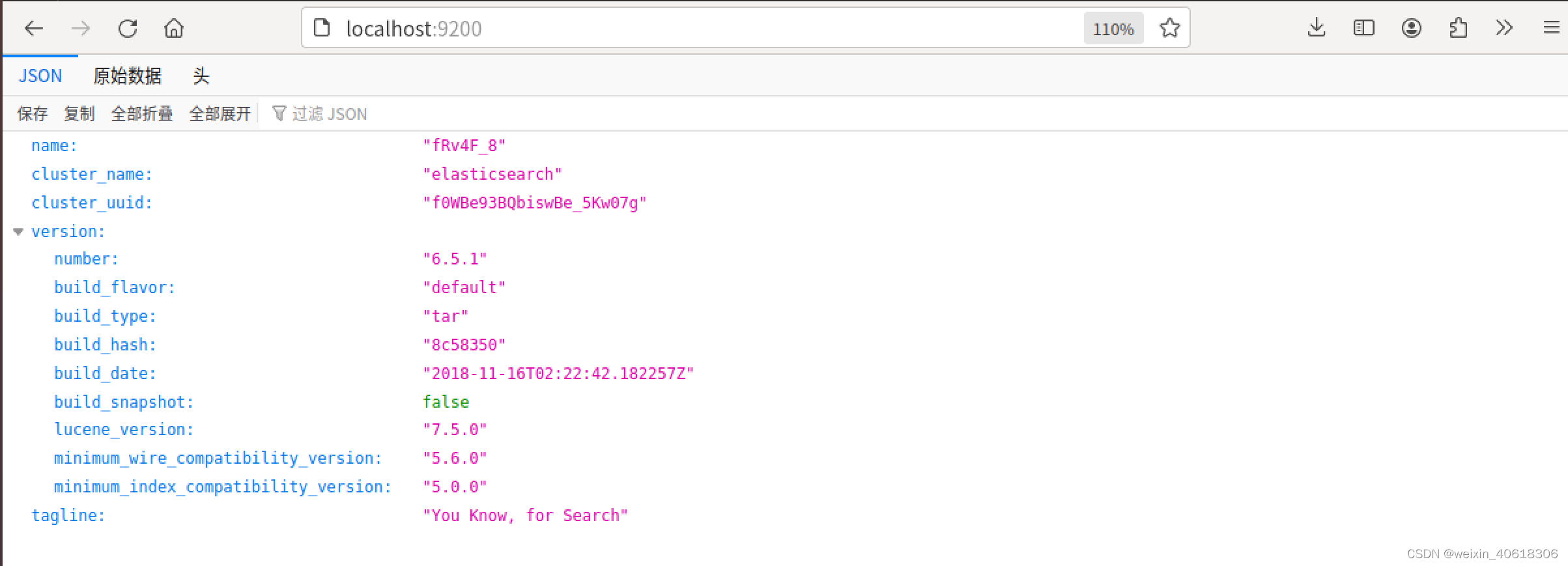
Task: Select the minimum_wire_compatibility_version key
Action: 218,459
